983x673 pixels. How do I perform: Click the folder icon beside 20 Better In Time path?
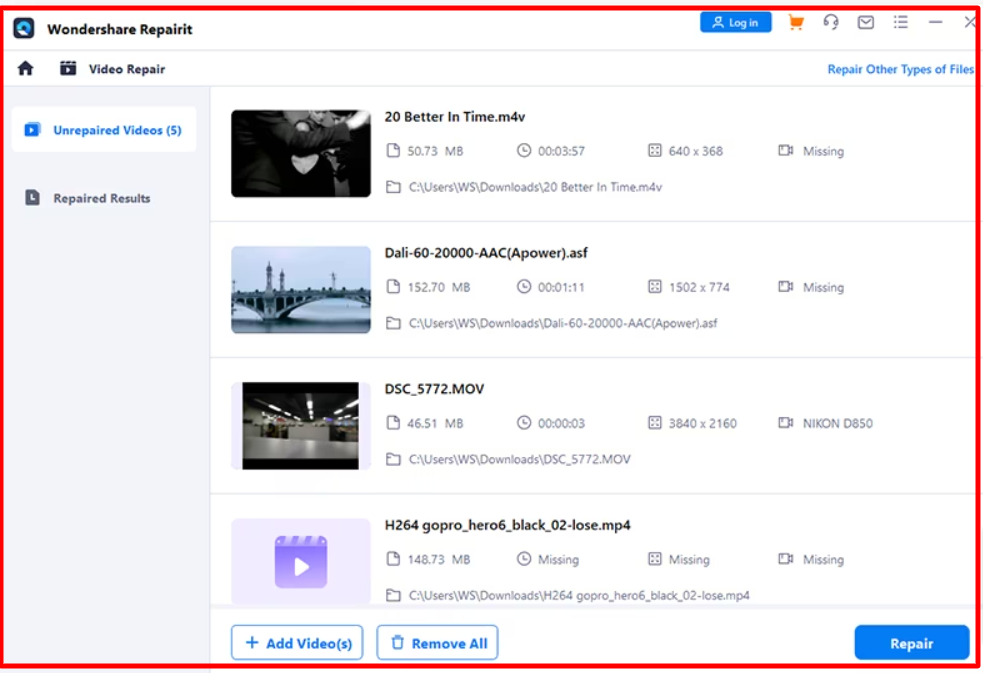[x=393, y=187]
